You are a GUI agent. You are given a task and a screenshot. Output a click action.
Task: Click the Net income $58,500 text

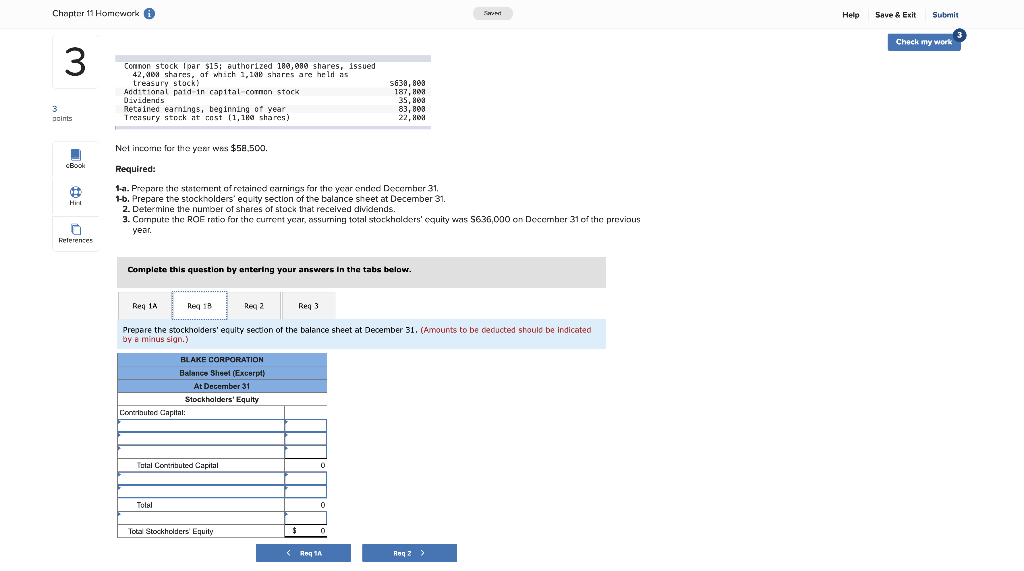pos(191,148)
